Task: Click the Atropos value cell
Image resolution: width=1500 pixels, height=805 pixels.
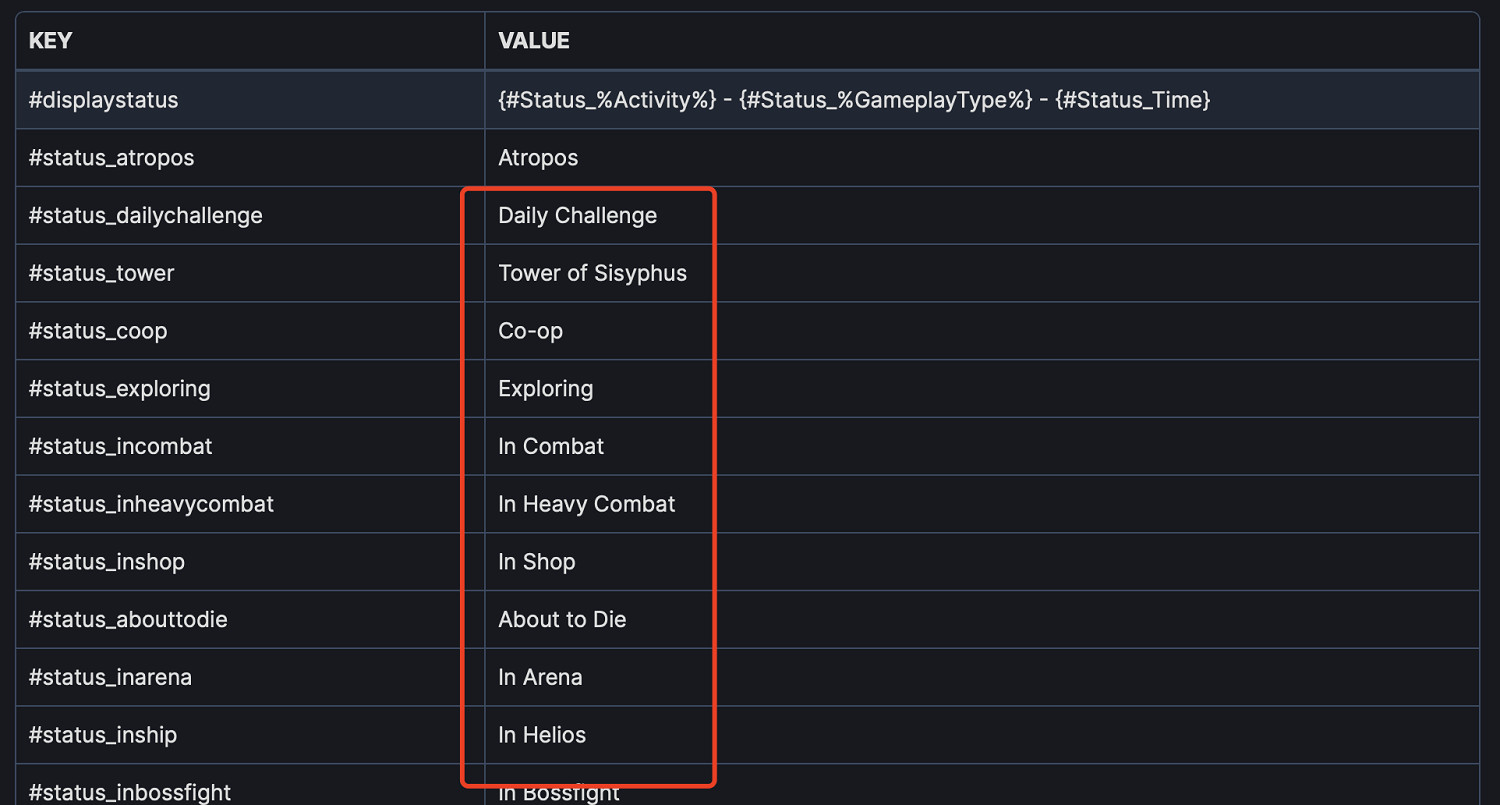Action: (538, 158)
